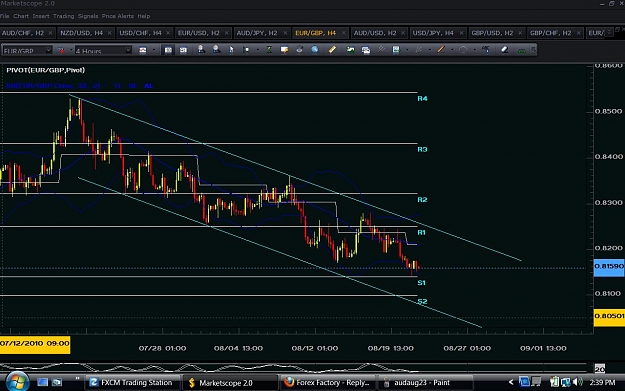Click the 2:39 PM taskbar clock
625x391 pixels.
point(602,383)
